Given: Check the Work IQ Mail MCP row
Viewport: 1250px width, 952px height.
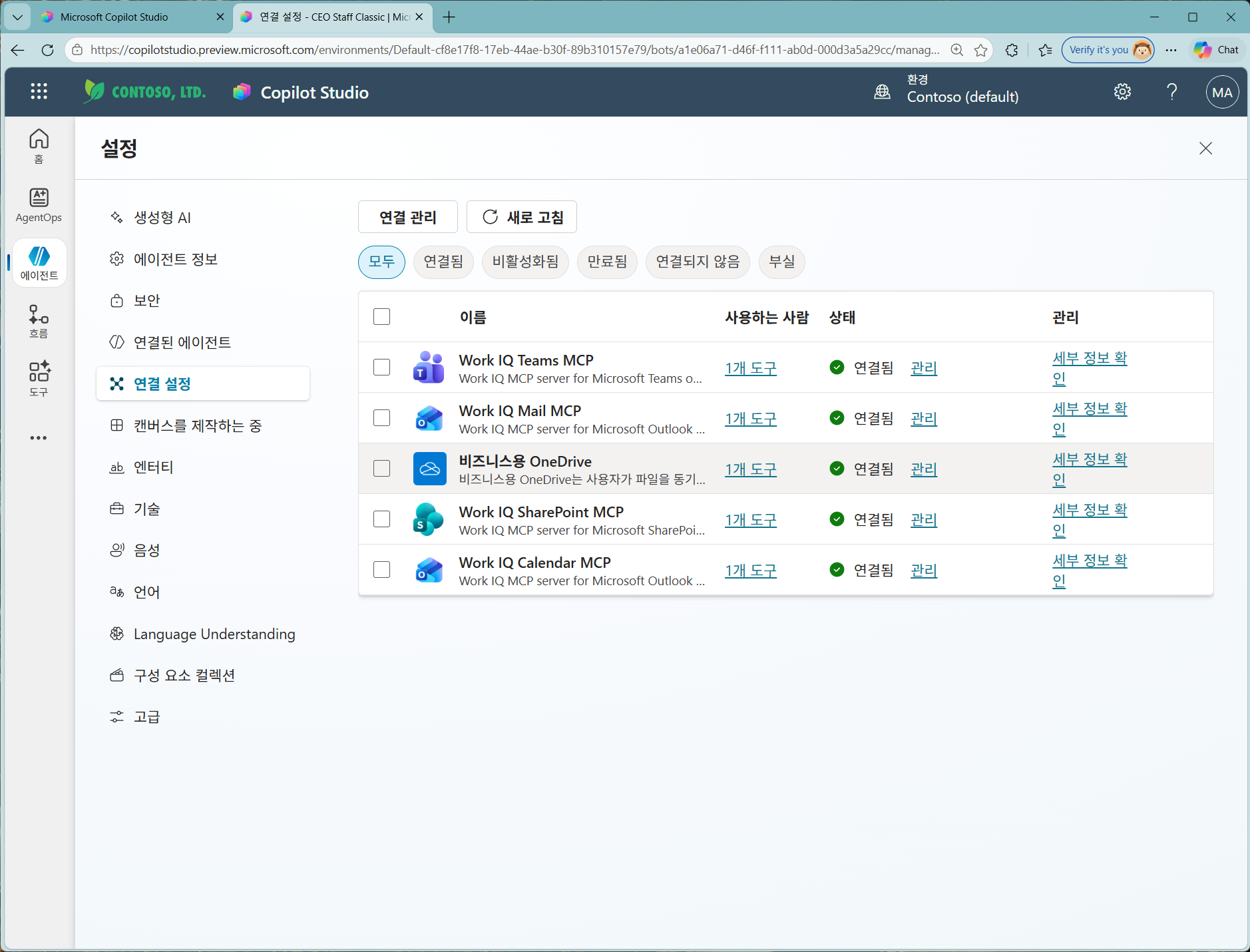Looking at the screenshot, I should [x=382, y=418].
